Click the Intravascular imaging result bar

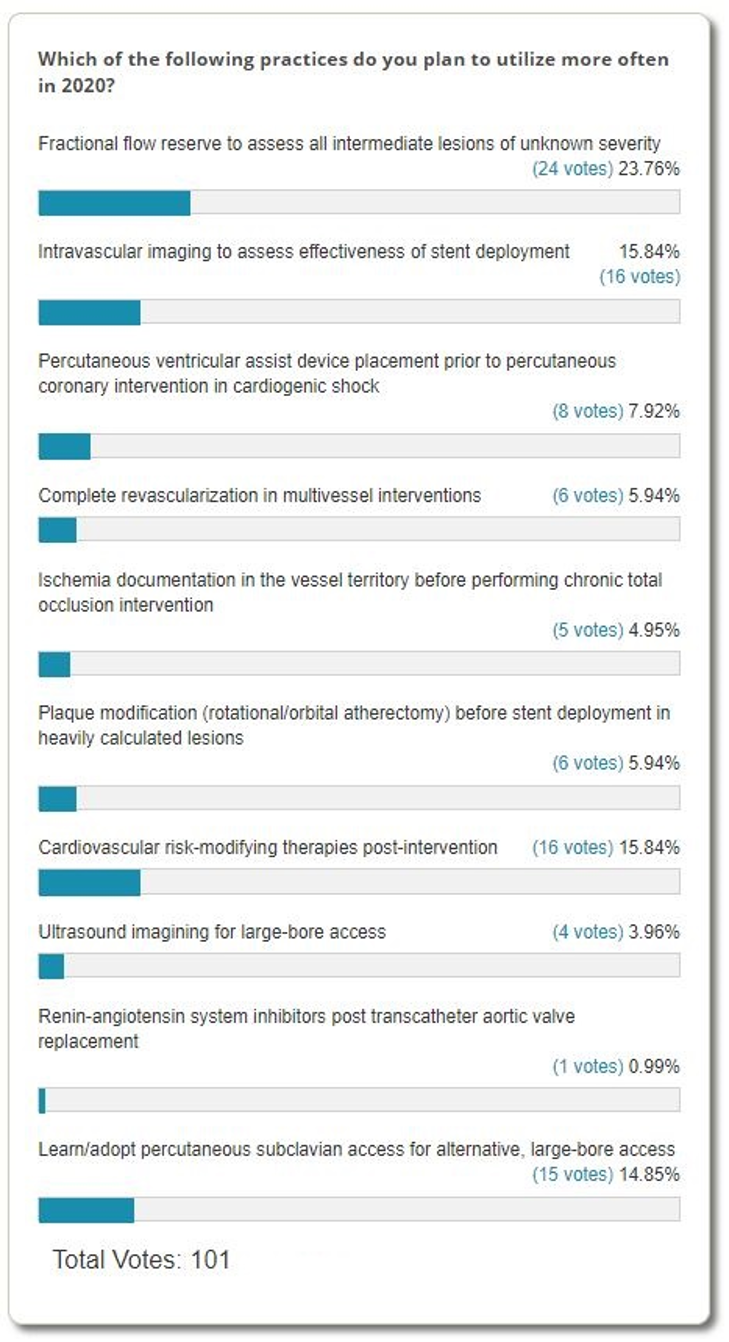click(358, 312)
